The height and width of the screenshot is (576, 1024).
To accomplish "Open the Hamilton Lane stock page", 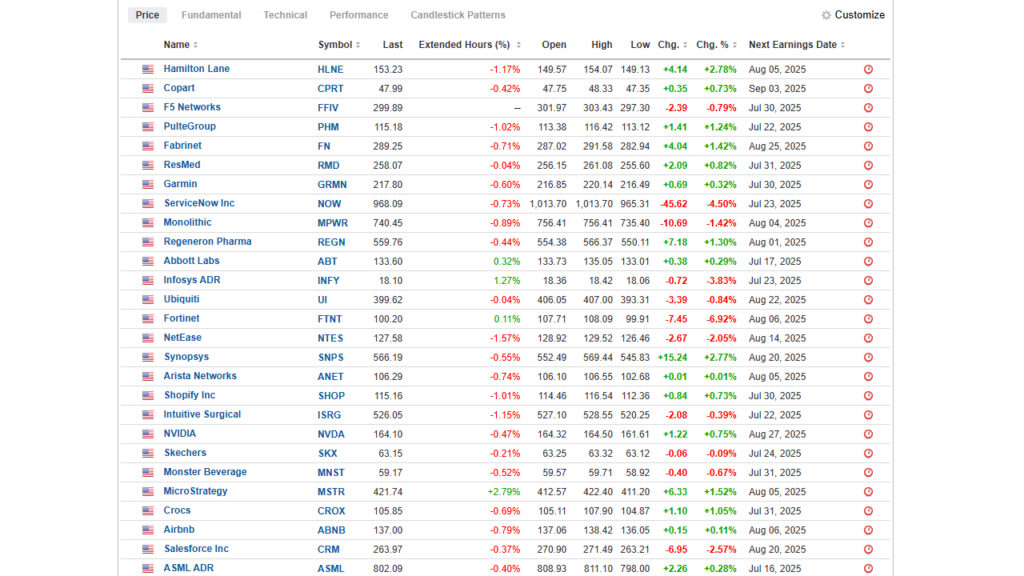I will click(196, 69).
